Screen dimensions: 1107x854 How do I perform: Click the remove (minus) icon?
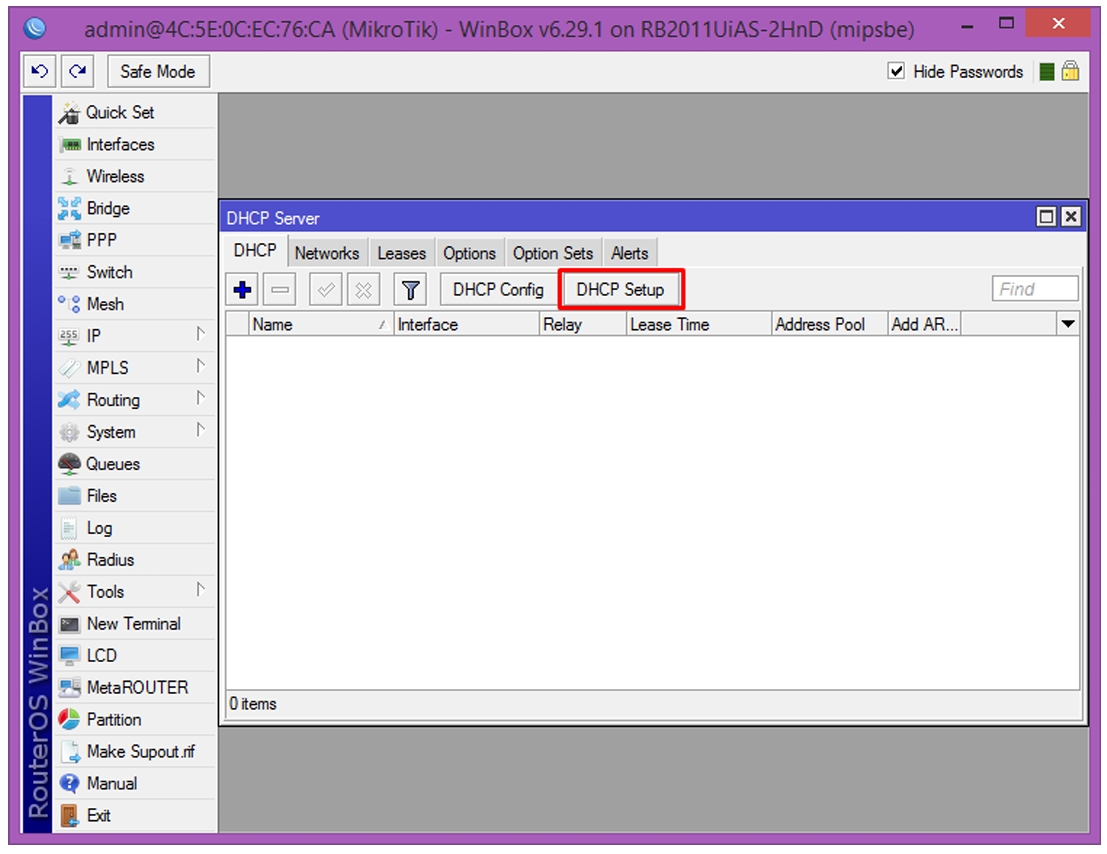tap(280, 289)
